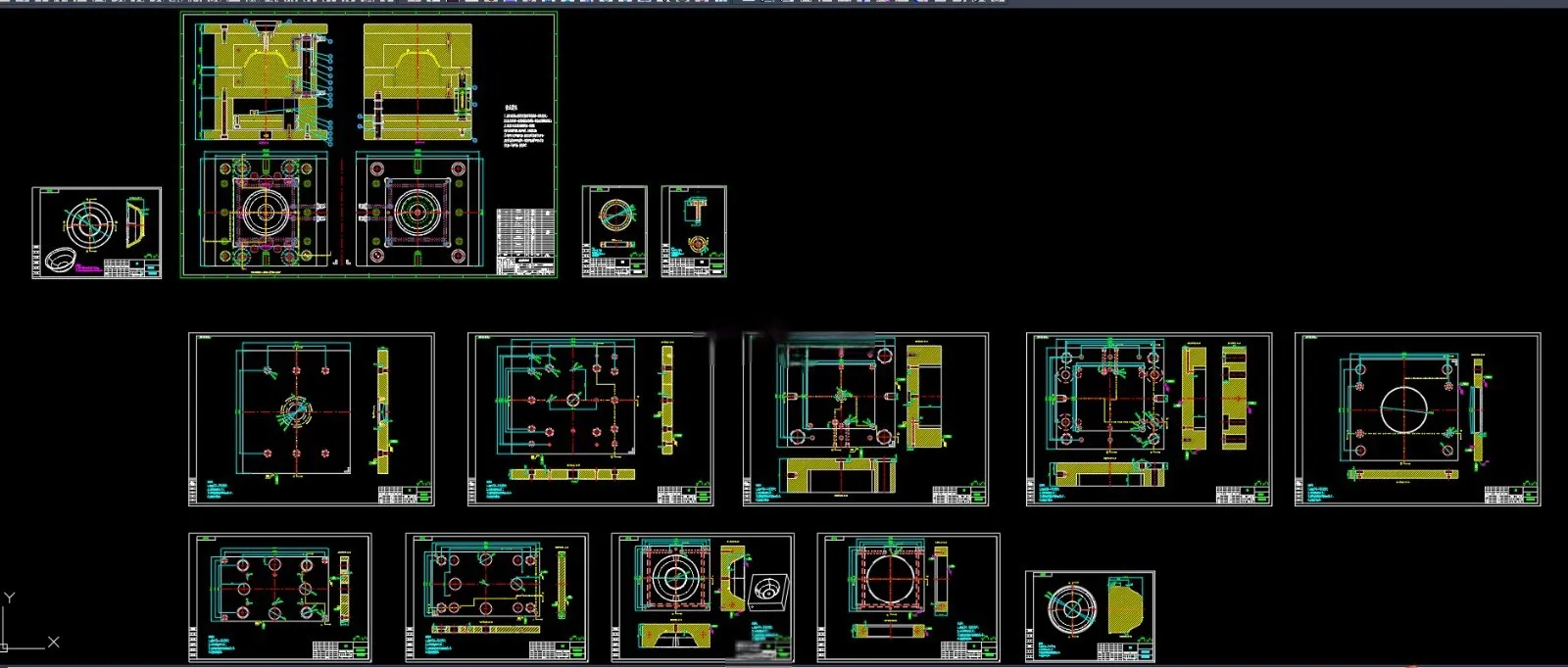Select the cavity plate sheet with the 3D block view

click(x=703, y=597)
